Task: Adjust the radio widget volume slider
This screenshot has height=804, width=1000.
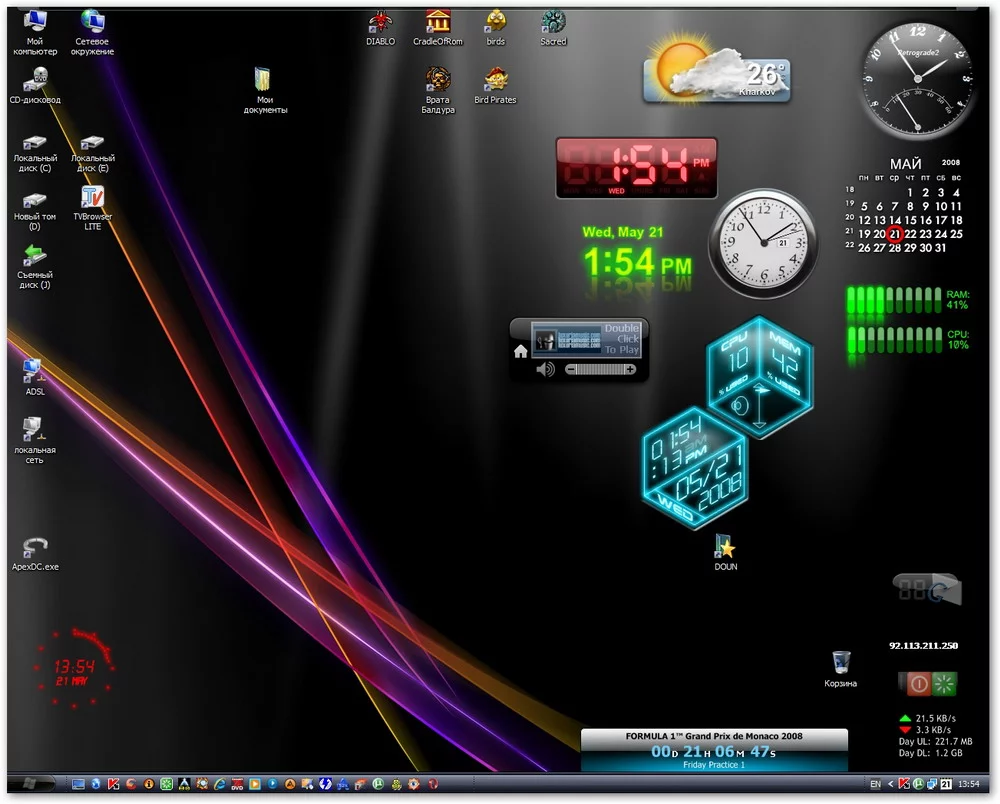Action: [600, 370]
